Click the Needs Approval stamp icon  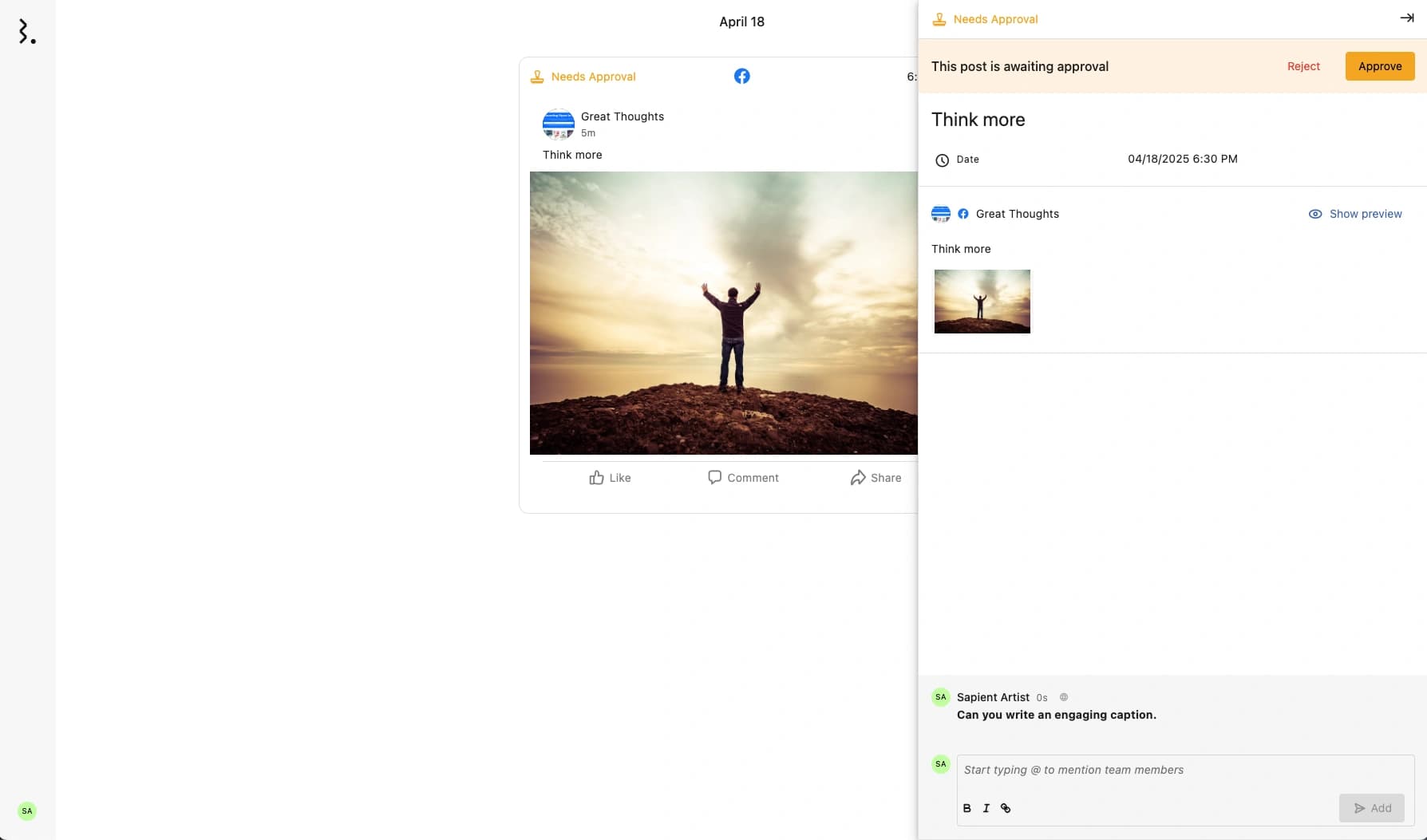[x=940, y=18]
